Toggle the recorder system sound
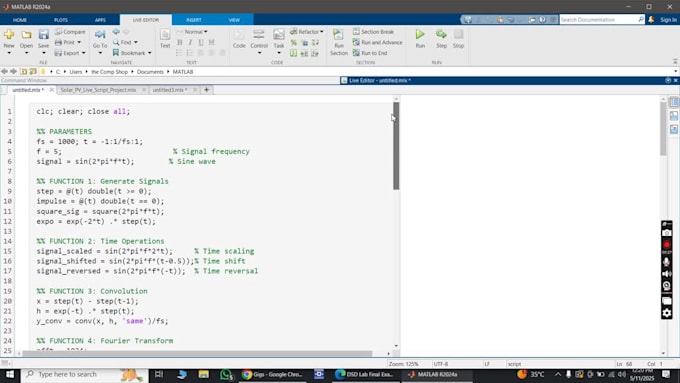Screen dimensions: 680x383 [x=667, y=274]
